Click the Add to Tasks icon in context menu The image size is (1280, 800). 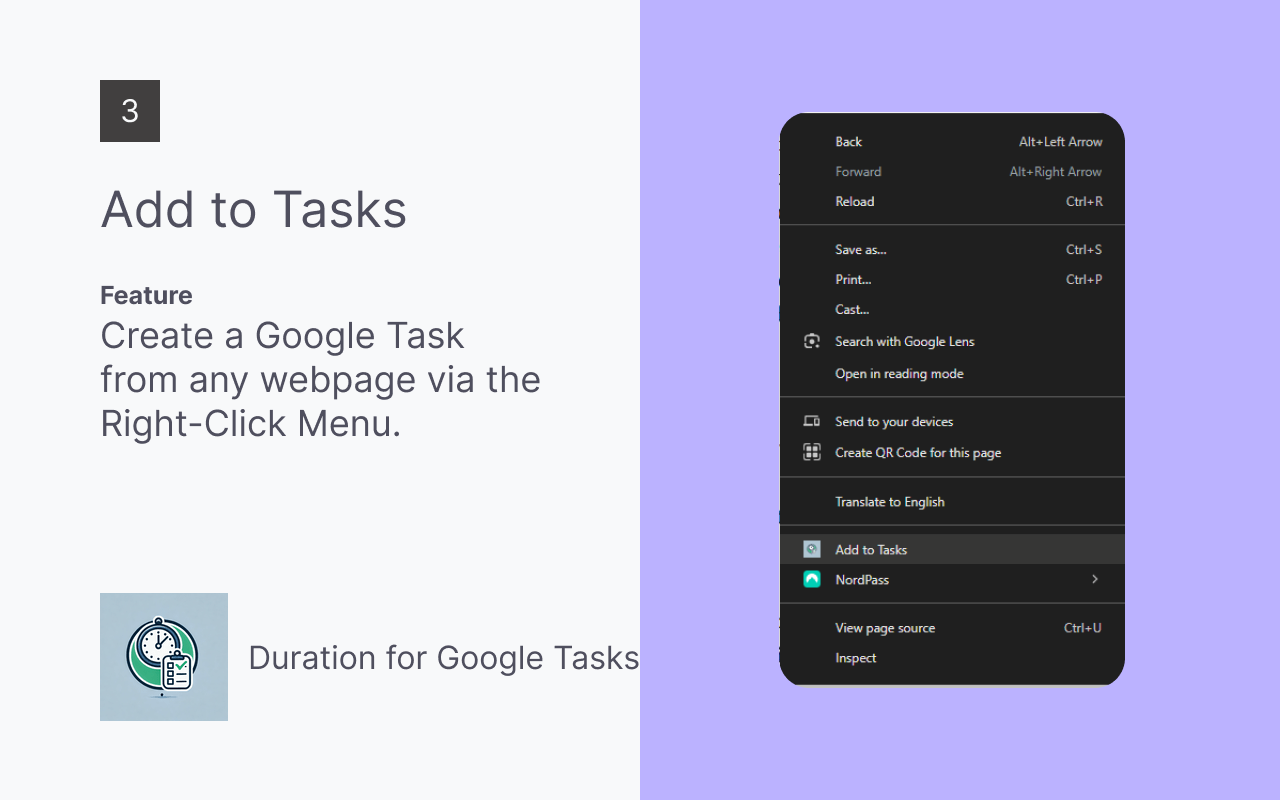tap(812, 549)
